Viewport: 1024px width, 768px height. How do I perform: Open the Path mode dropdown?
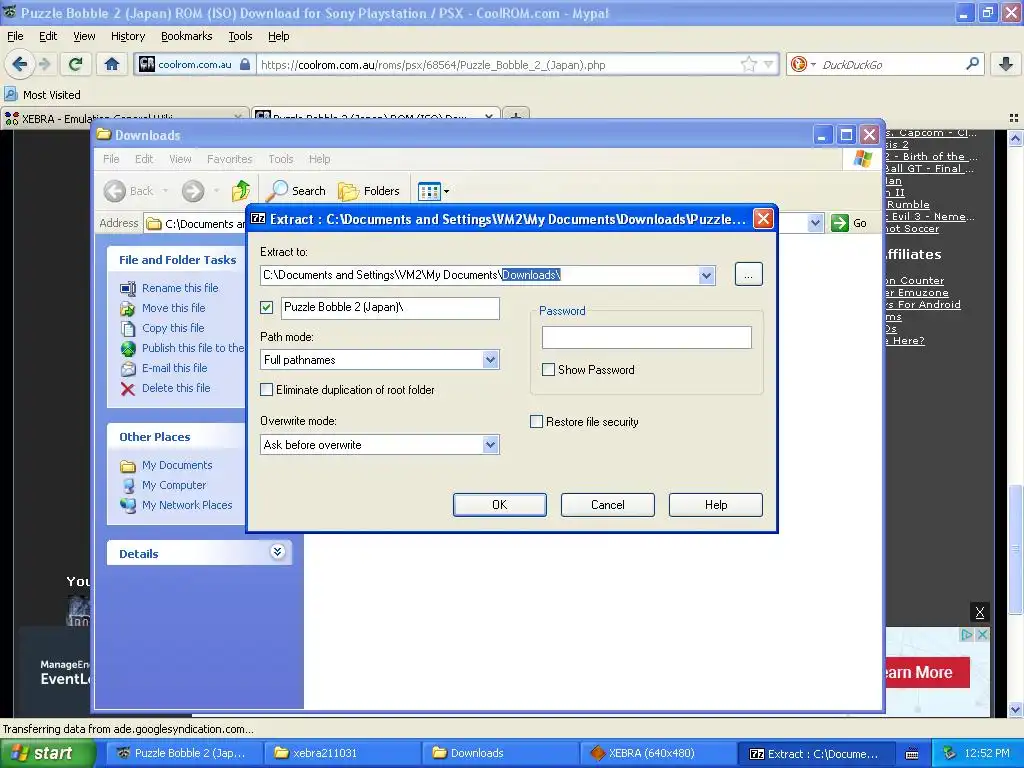coord(490,360)
